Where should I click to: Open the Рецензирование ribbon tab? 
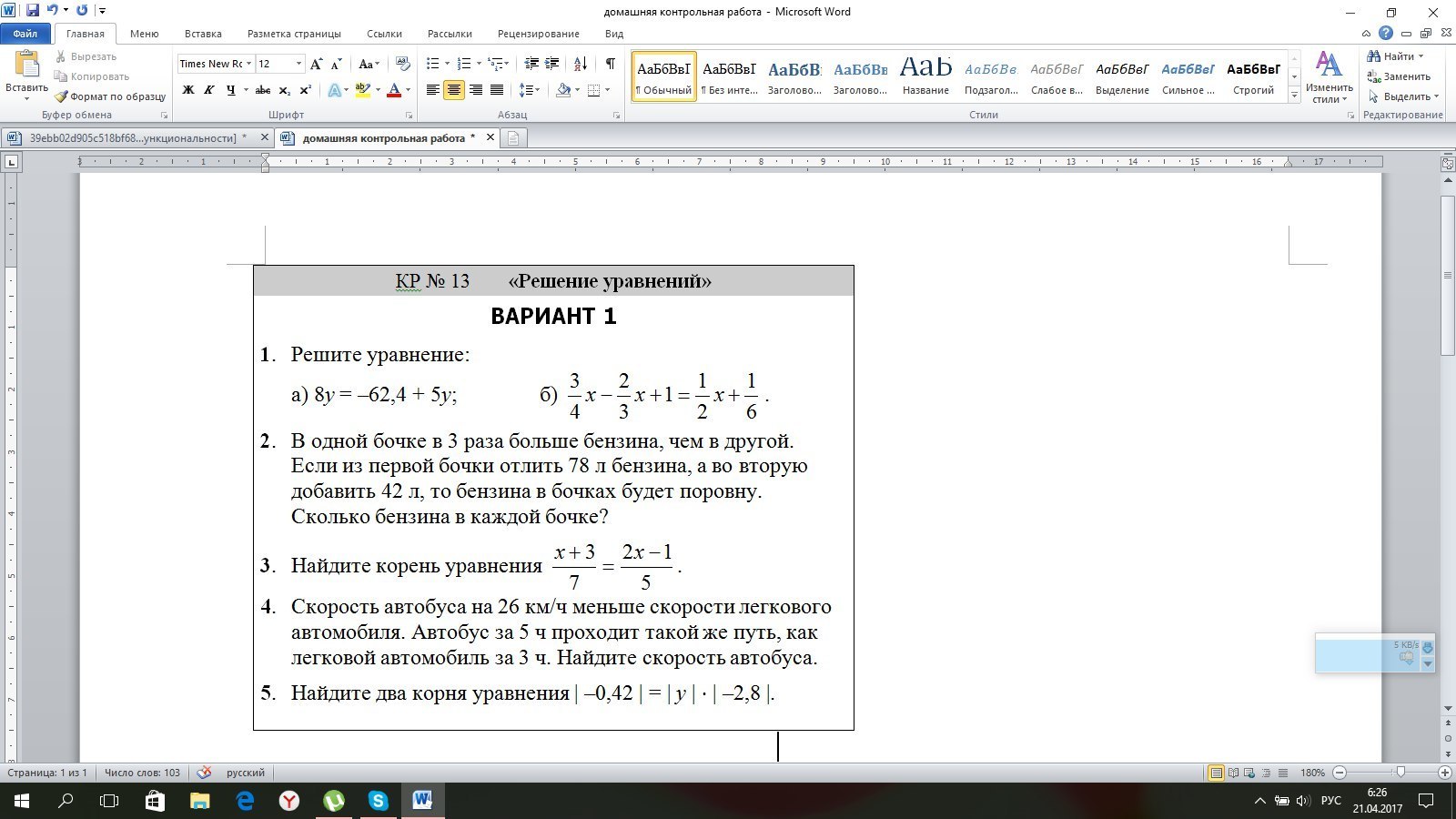pyautogui.click(x=538, y=34)
